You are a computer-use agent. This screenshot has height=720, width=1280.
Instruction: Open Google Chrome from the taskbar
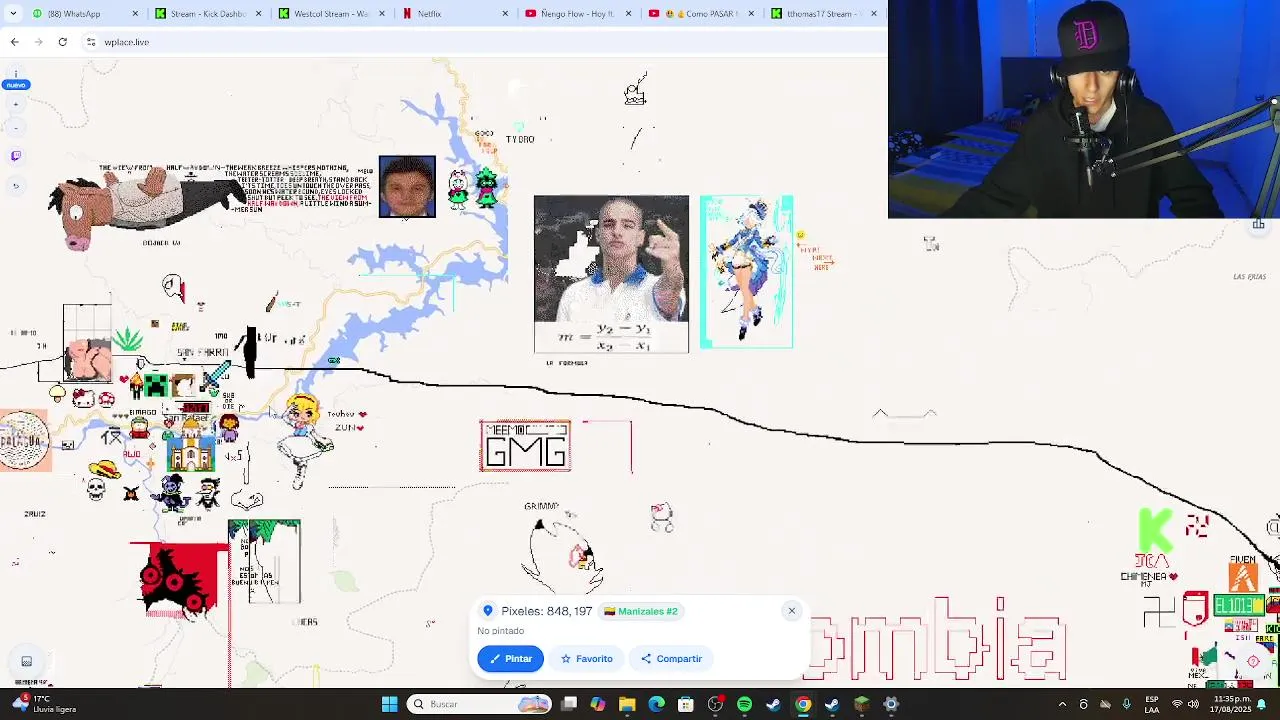[803, 704]
